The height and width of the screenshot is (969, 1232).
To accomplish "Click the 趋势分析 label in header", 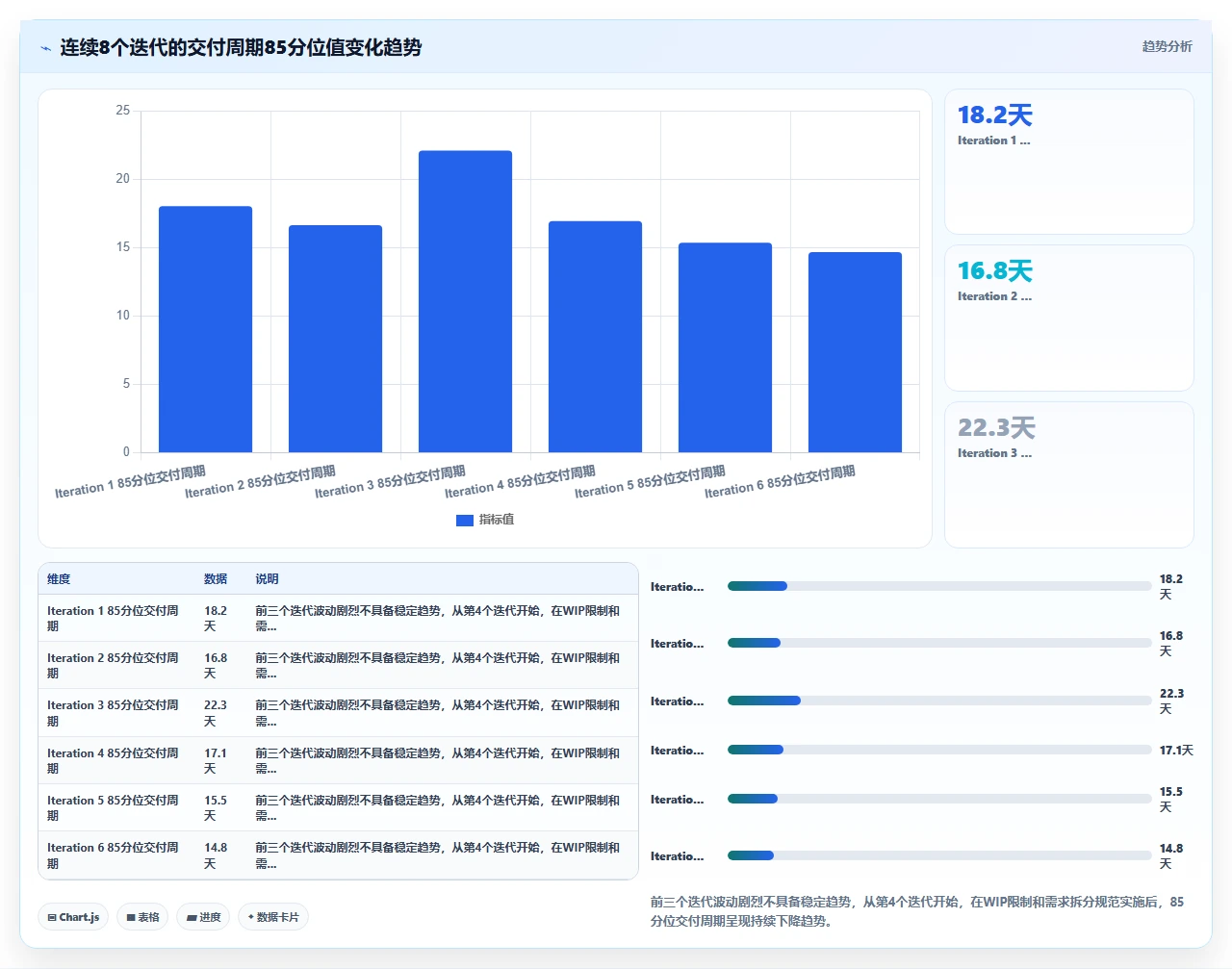I will (x=1167, y=46).
